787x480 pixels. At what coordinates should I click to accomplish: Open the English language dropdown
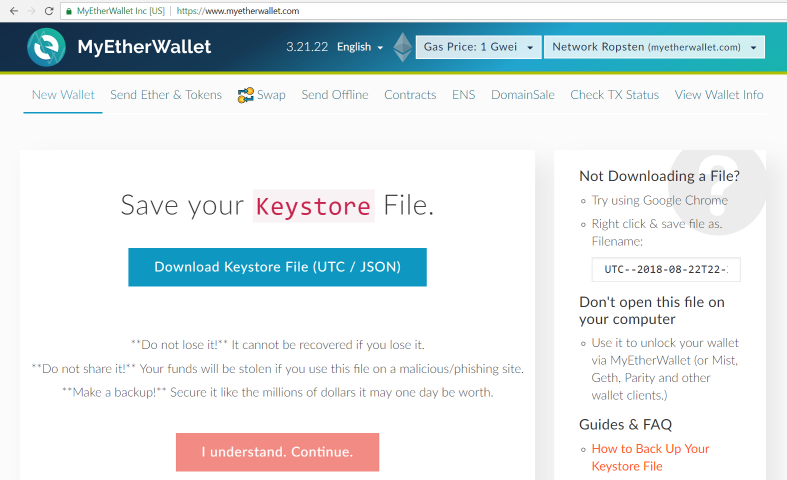point(360,47)
